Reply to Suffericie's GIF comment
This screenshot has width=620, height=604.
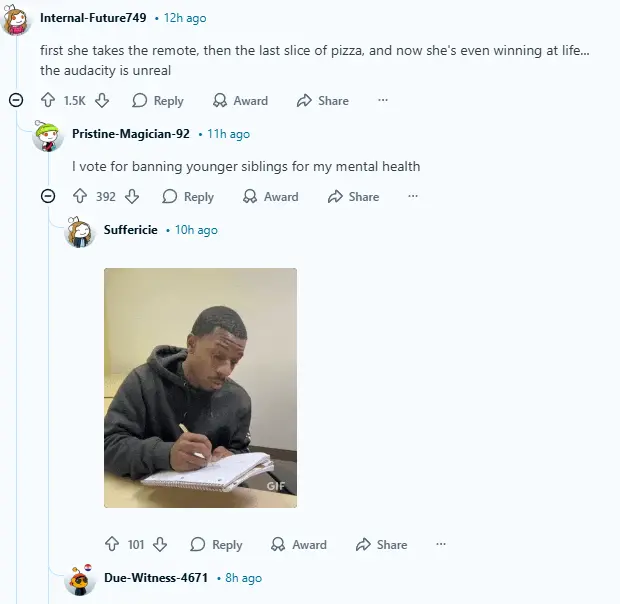(x=216, y=545)
